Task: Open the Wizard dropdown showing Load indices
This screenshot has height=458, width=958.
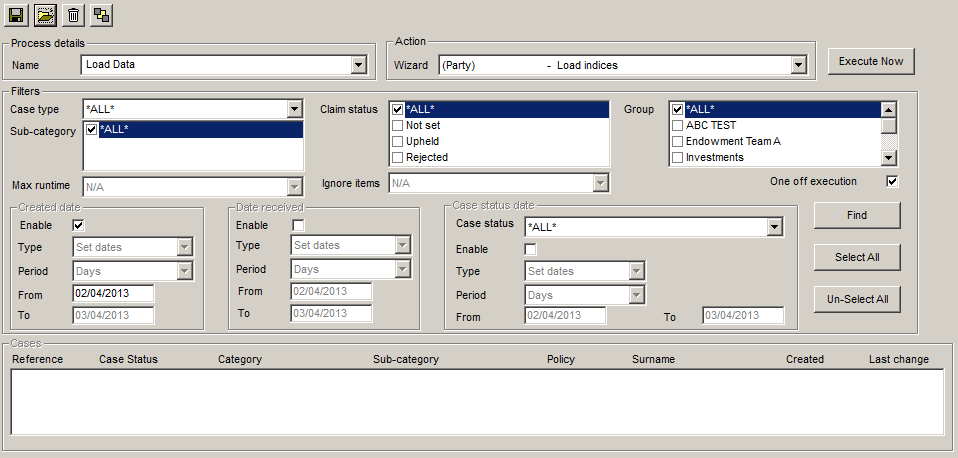Action: (x=798, y=65)
